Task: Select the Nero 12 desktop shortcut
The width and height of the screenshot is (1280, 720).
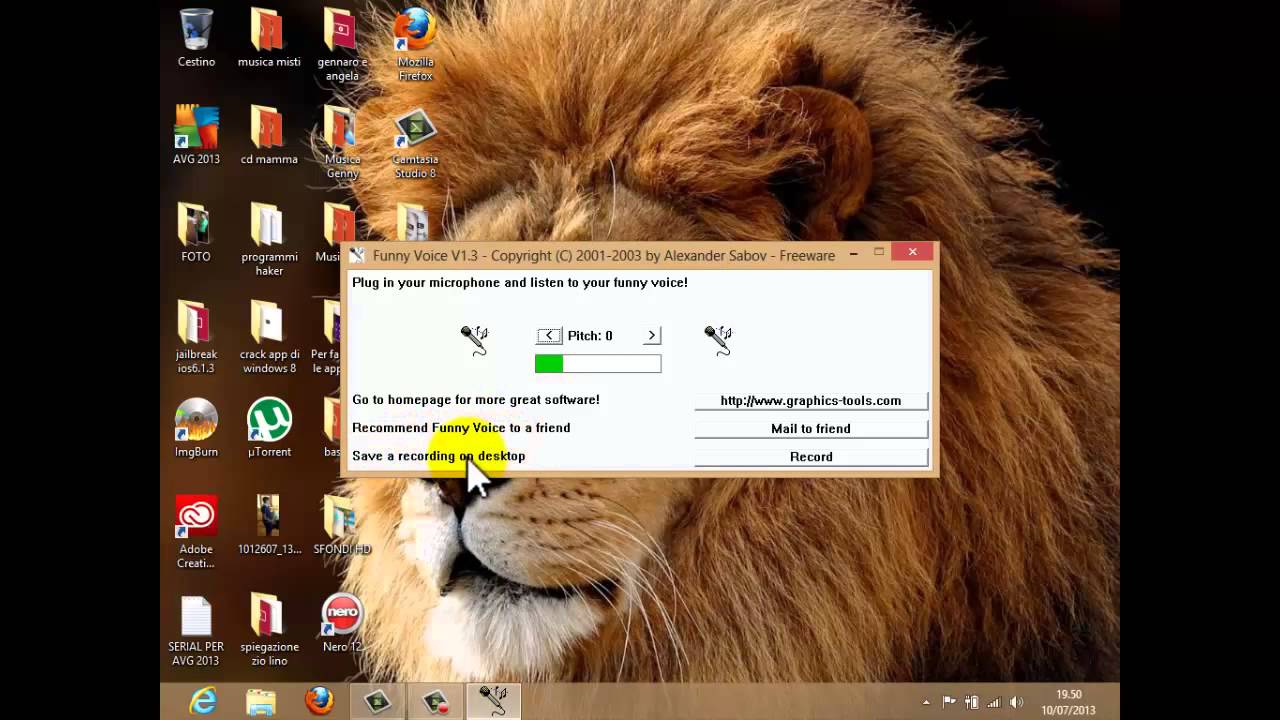Action: point(342,622)
